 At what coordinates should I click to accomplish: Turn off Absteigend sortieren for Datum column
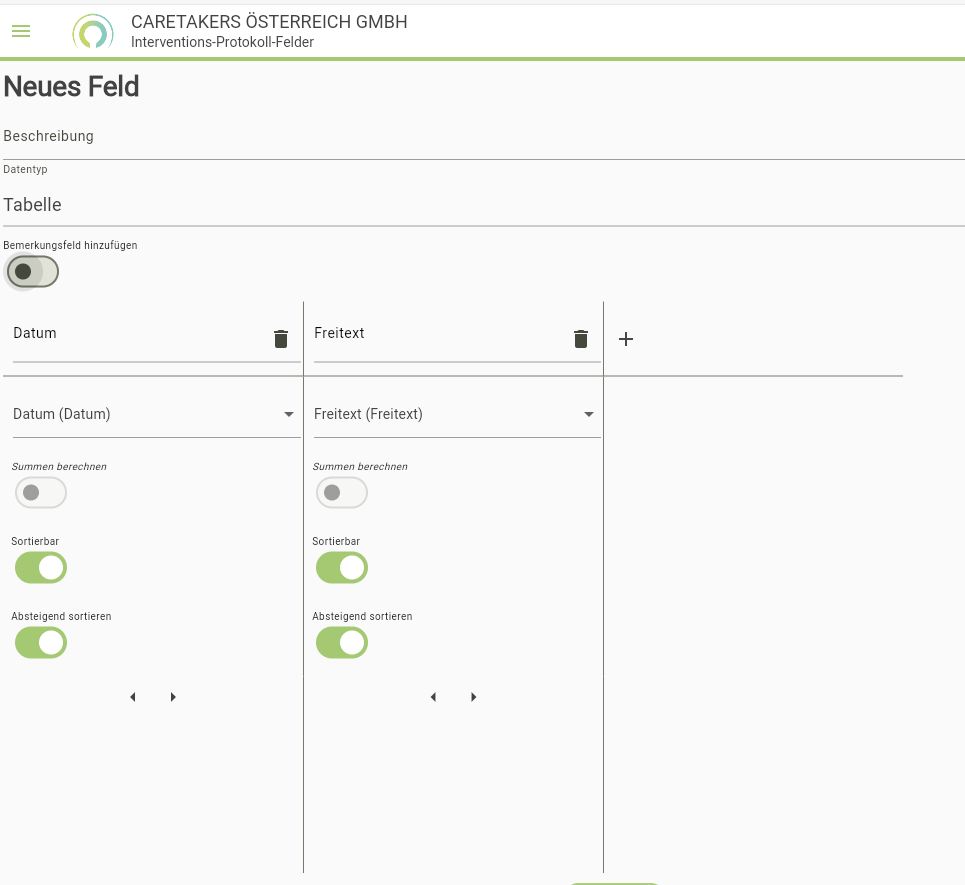click(41, 643)
